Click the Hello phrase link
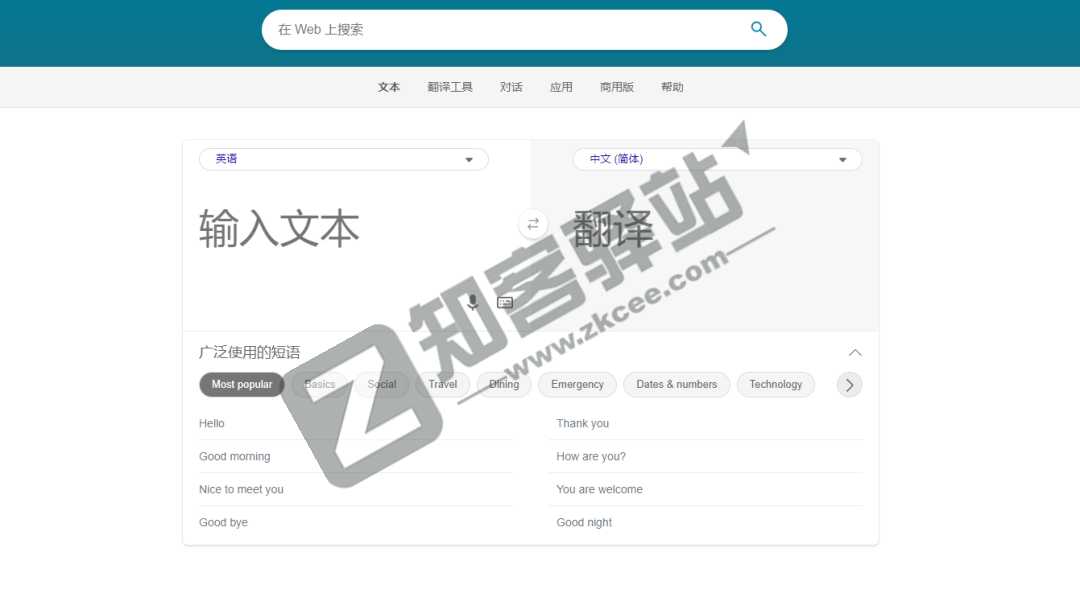This screenshot has width=1080, height=614. (x=211, y=423)
